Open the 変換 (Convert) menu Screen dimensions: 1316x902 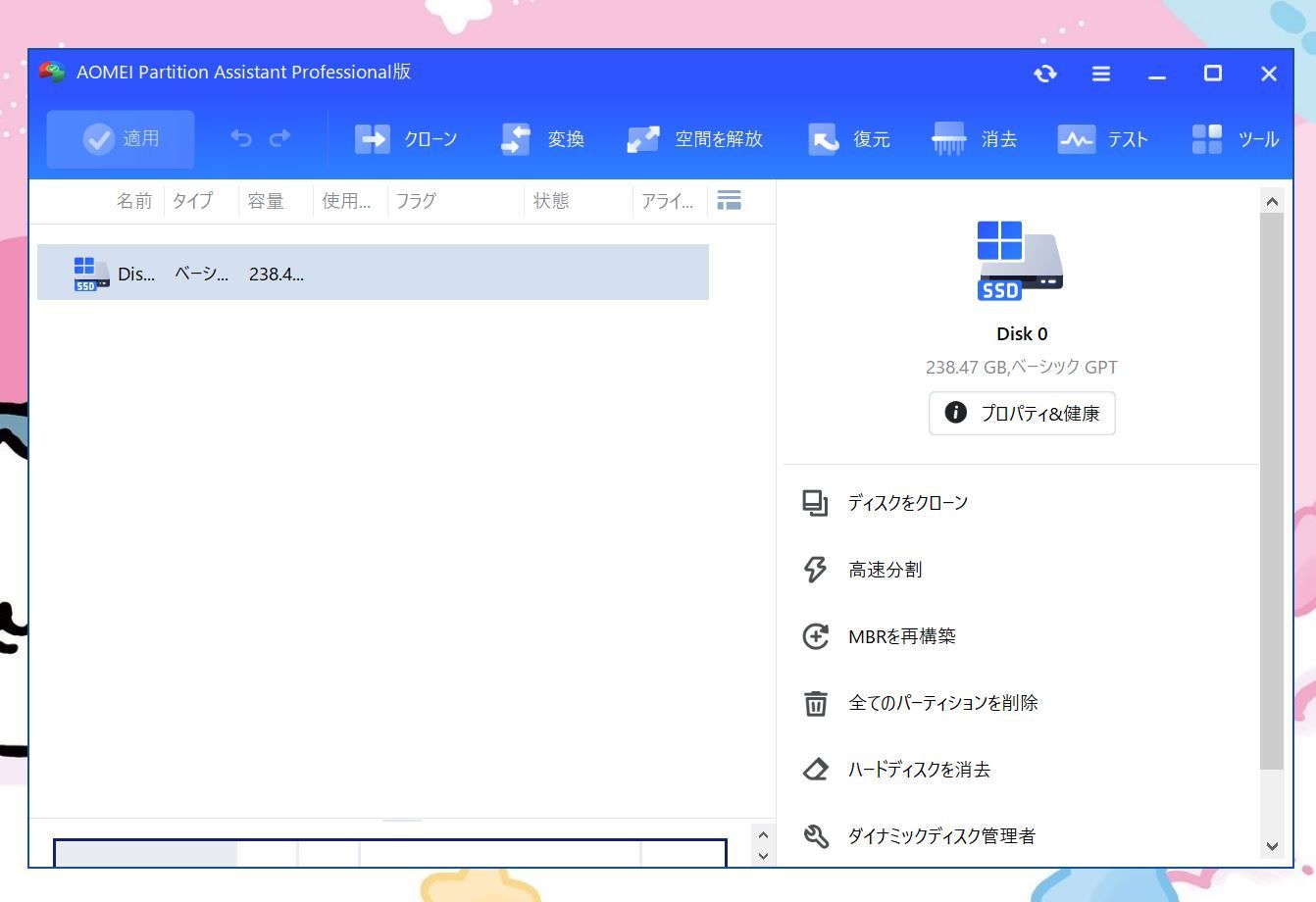click(x=542, y=139)
